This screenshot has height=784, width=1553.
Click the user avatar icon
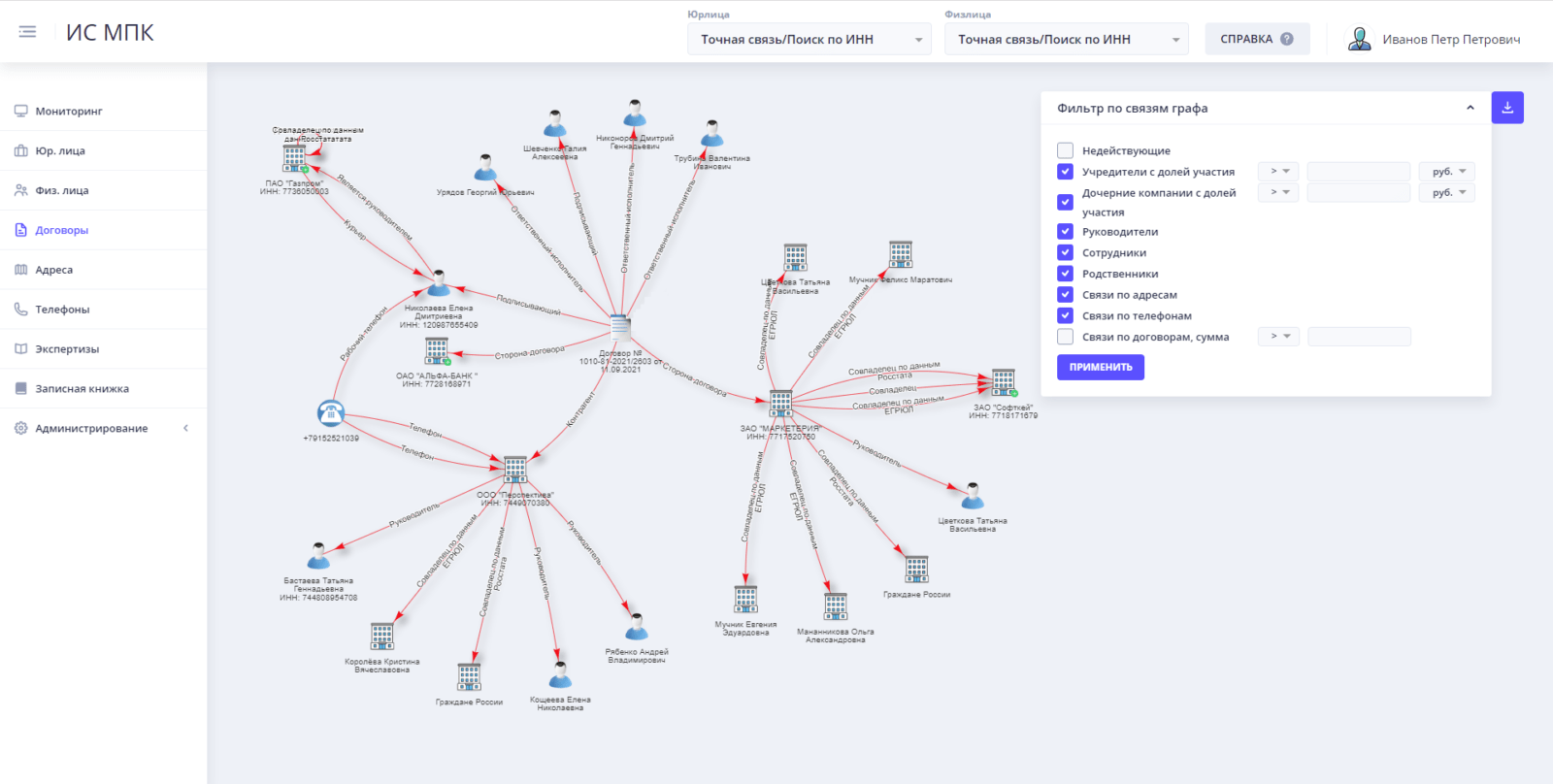1360,39
